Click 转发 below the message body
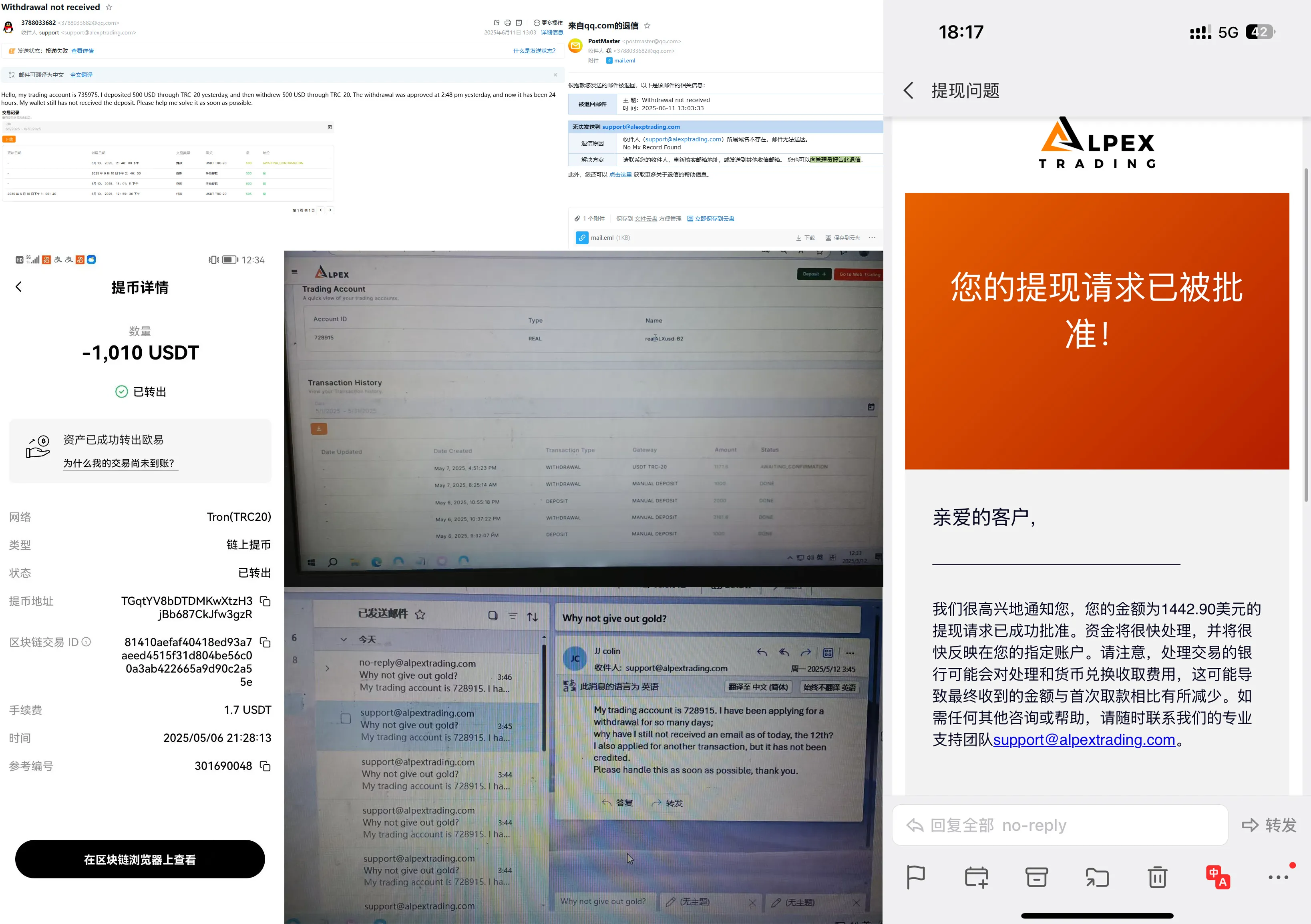 point(668,803)
